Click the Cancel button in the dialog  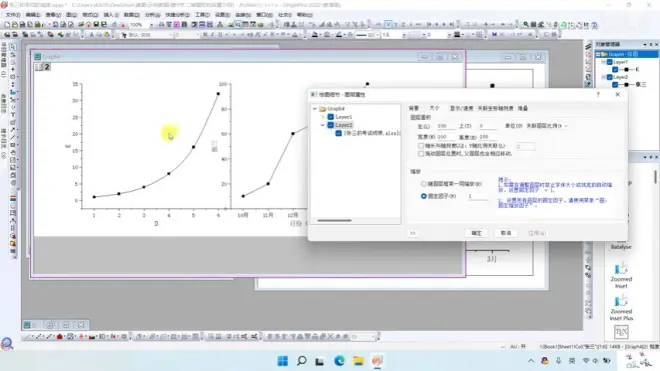pyautogui.click(x=506, y=233)
